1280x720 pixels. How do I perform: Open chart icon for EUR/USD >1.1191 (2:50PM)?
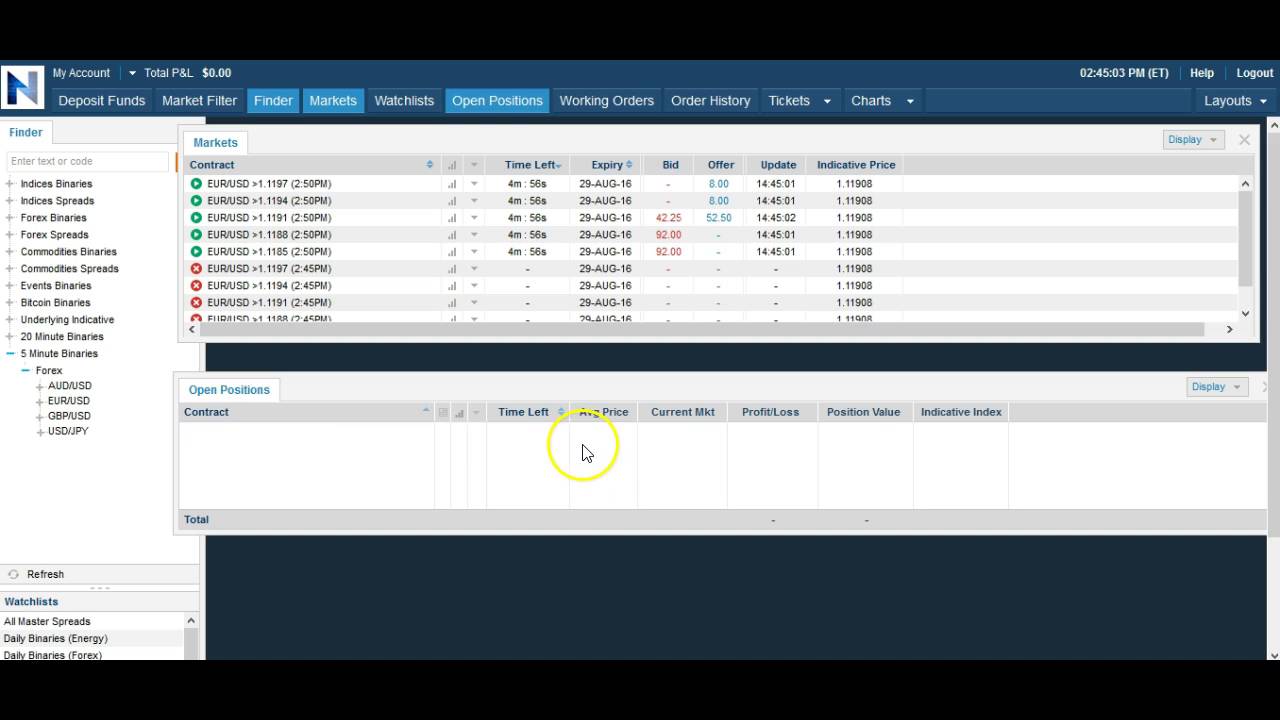point(452,218)
